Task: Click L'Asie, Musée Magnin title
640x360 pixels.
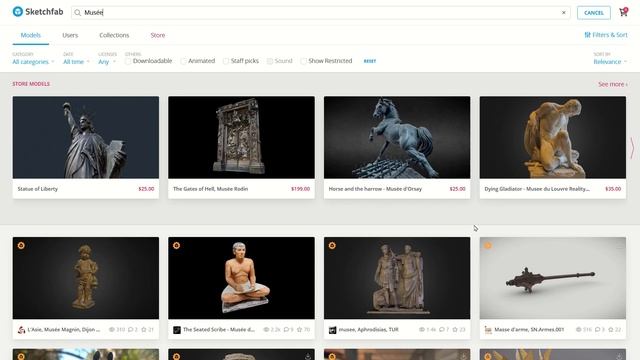Action: coord(64,329)
